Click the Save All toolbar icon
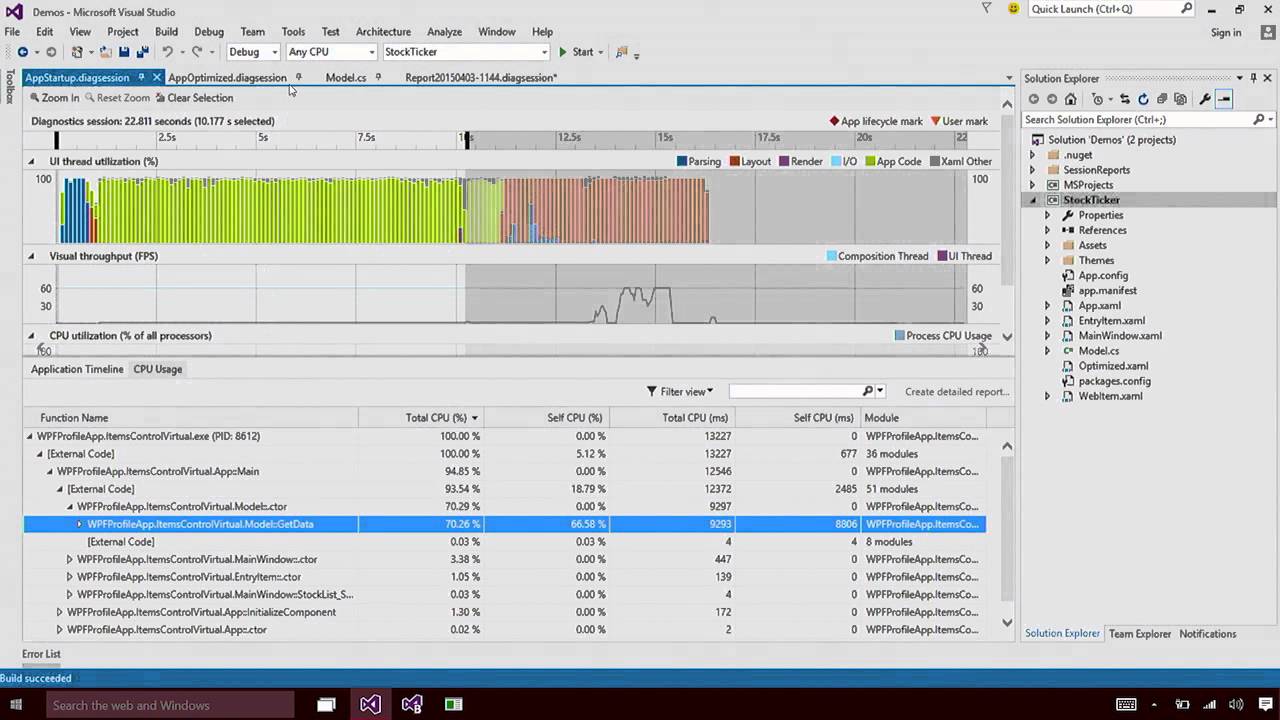This screenshot has width=1280, height=720. [x=142, y=52]
